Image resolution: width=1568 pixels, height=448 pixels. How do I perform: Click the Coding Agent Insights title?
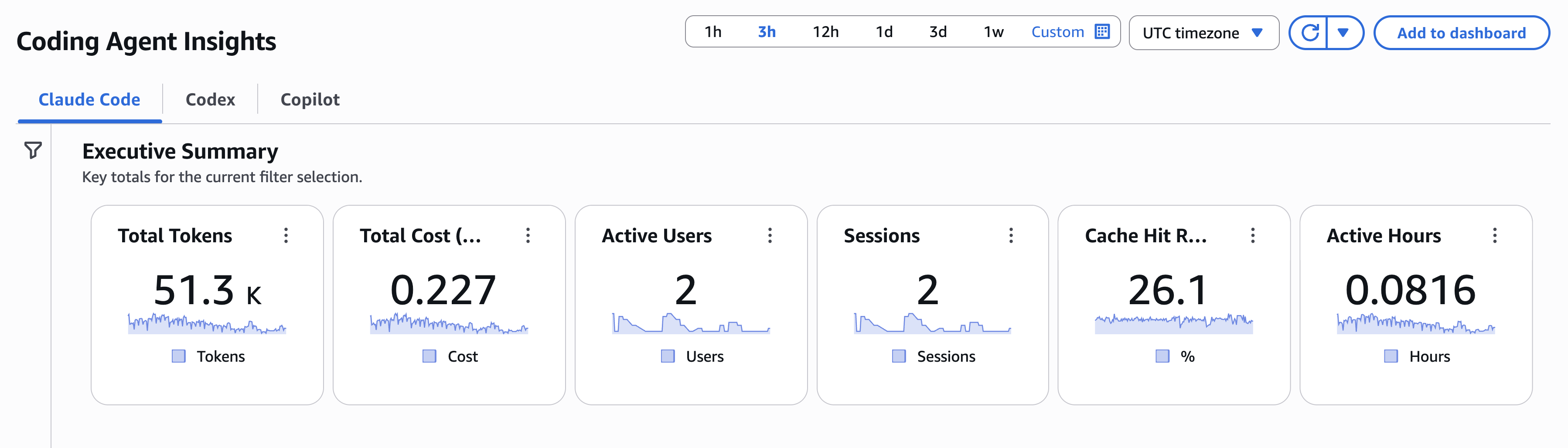click(x=146, y=41)
